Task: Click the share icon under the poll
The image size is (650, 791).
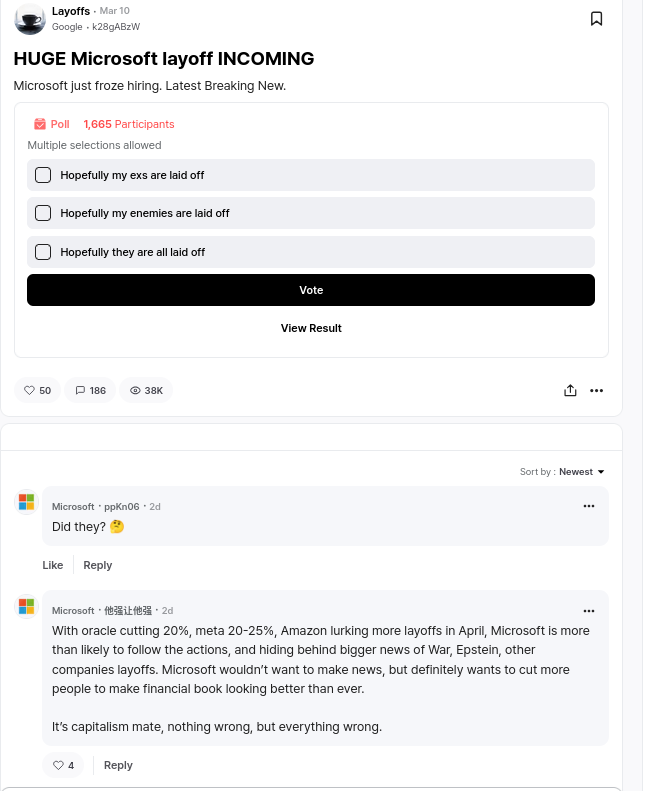Action: coord(570,390)
